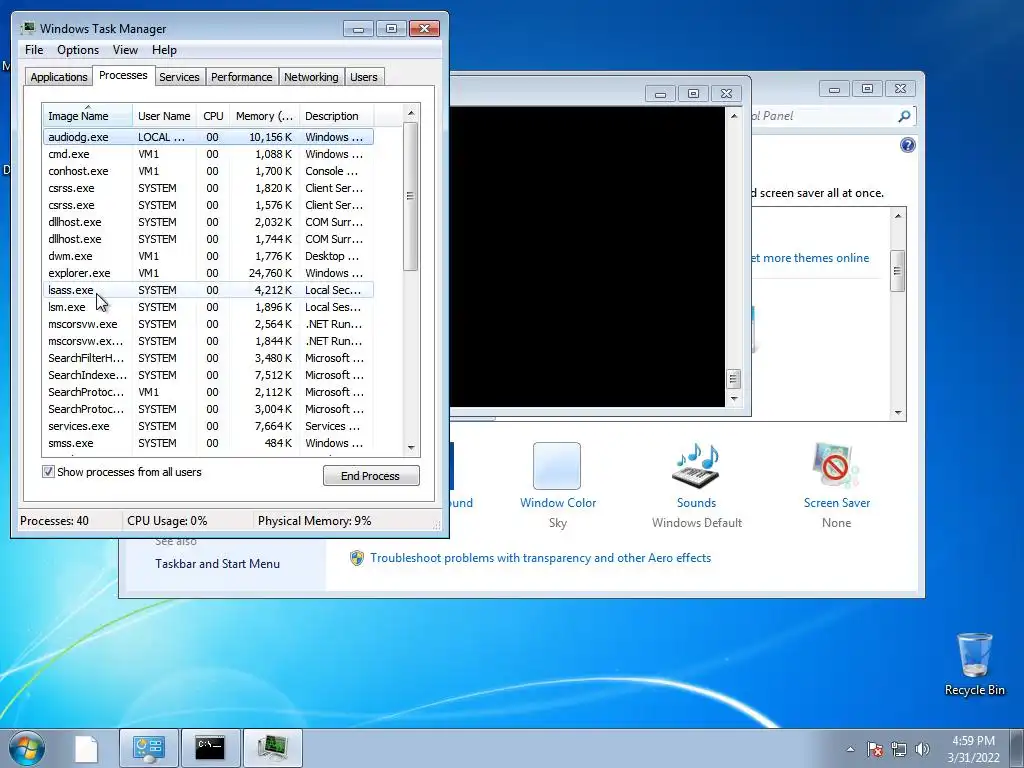Click the Task Manager taskbar button
The image size is (1024, 768).
(x=272, y=748)
